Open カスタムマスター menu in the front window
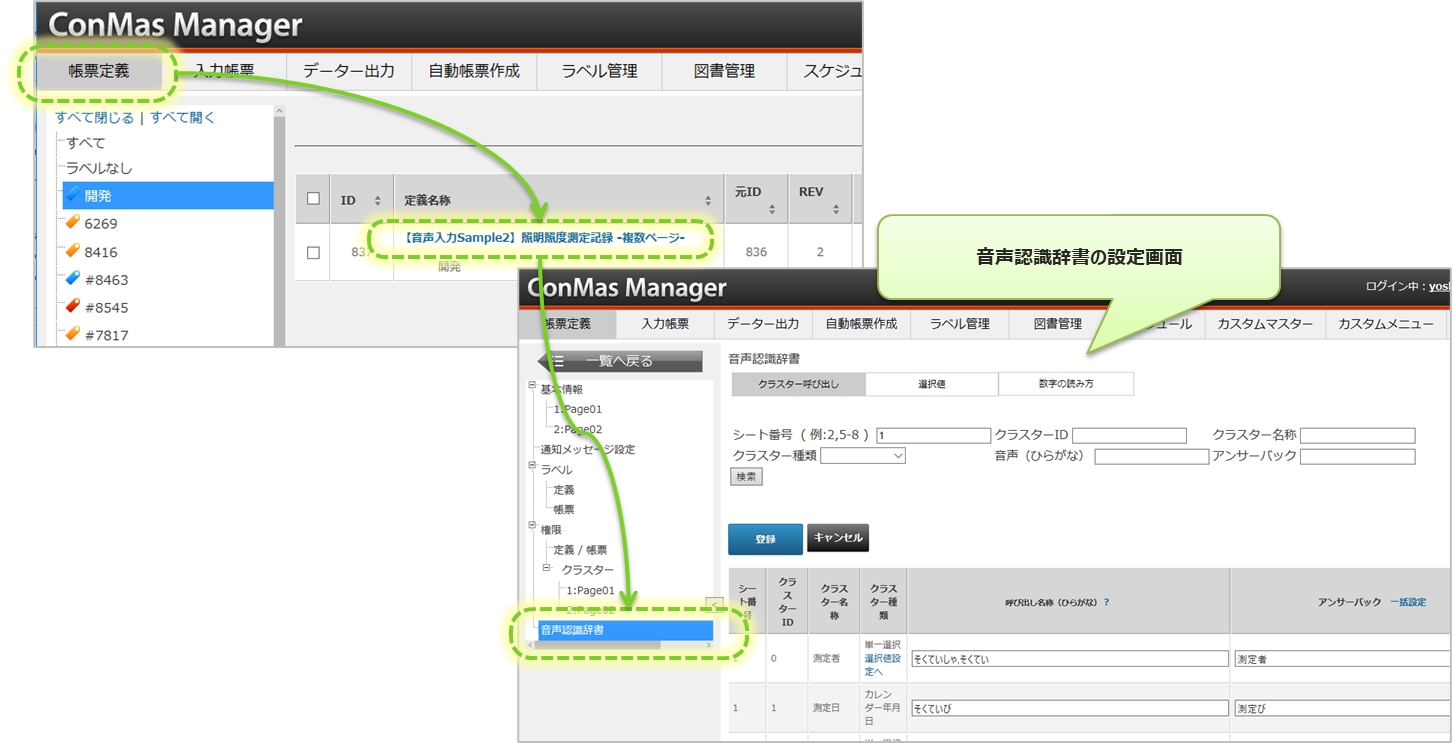Image resolution: width=1452 pixels, height=743 pixels. pos(1265,324)
